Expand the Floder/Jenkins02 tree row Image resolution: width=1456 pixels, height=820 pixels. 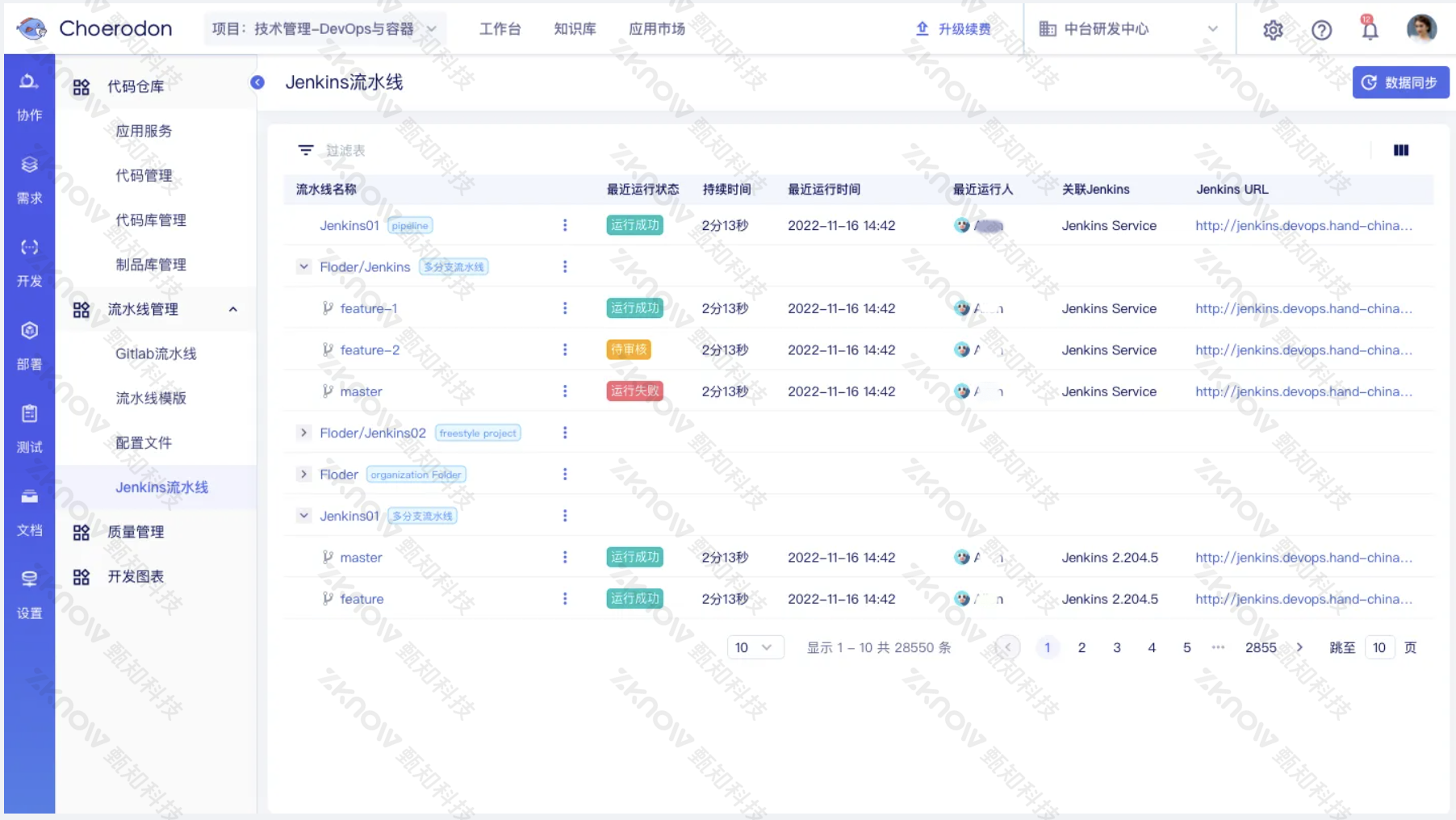(303, 433)
